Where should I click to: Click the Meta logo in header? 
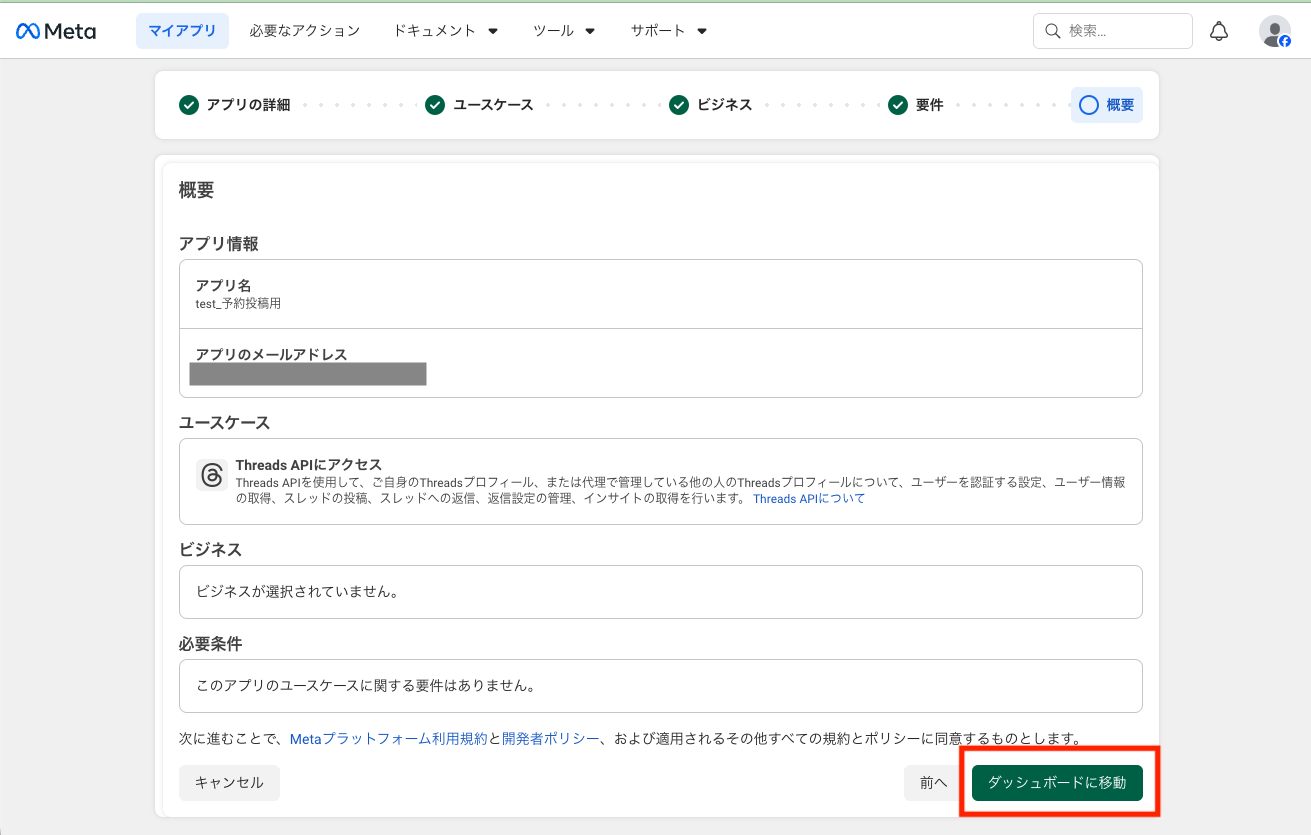coord(56,31)
